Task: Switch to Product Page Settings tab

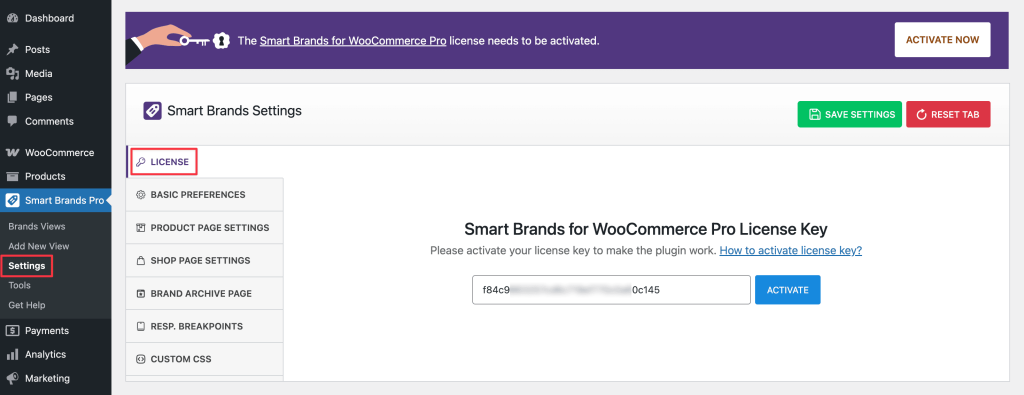Action: tap(204, 228)
